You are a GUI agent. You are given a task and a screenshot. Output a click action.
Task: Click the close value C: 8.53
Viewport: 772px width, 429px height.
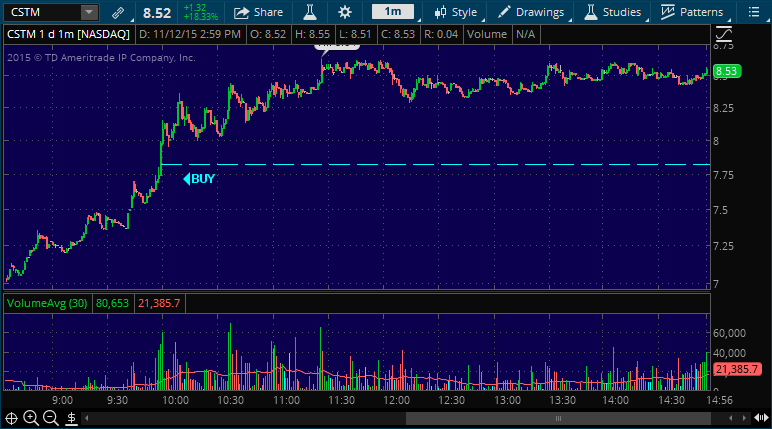pos(398,34)
